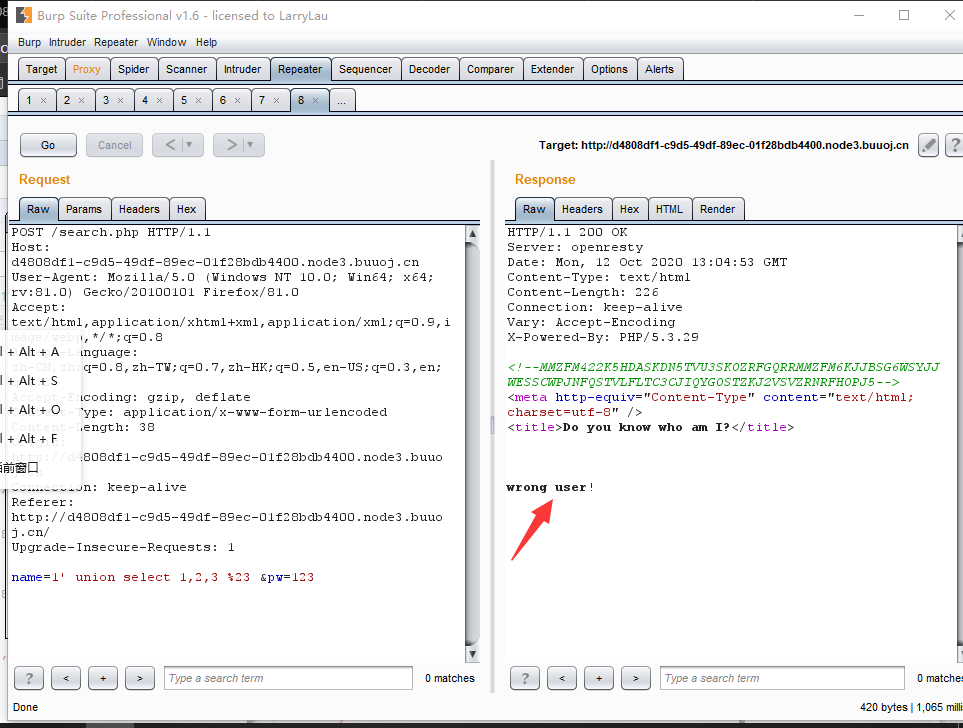Open the history-forward dropdown arrow
The image size is (963, 728).
click(250, 145)
